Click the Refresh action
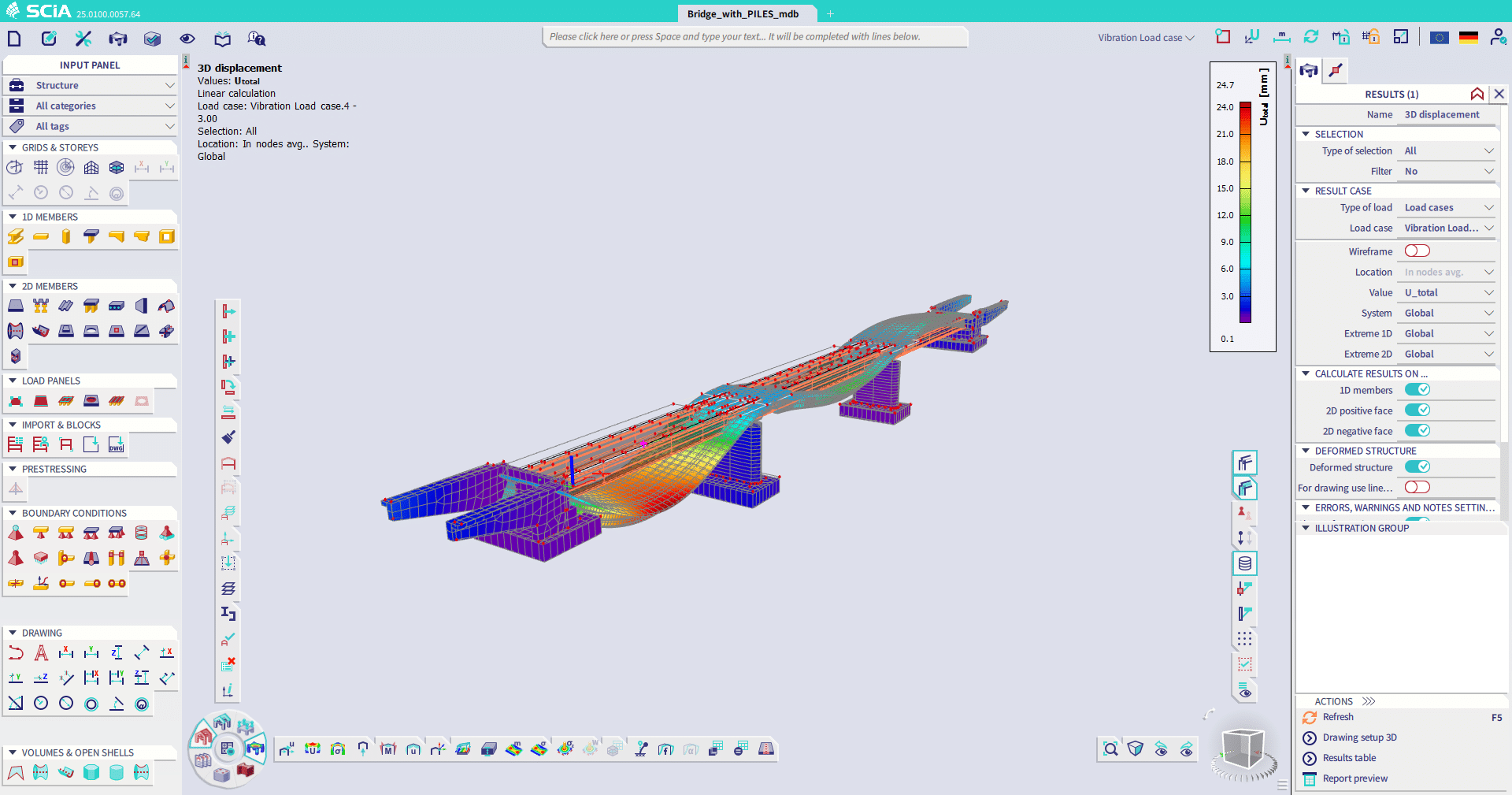 [1337, 717]
